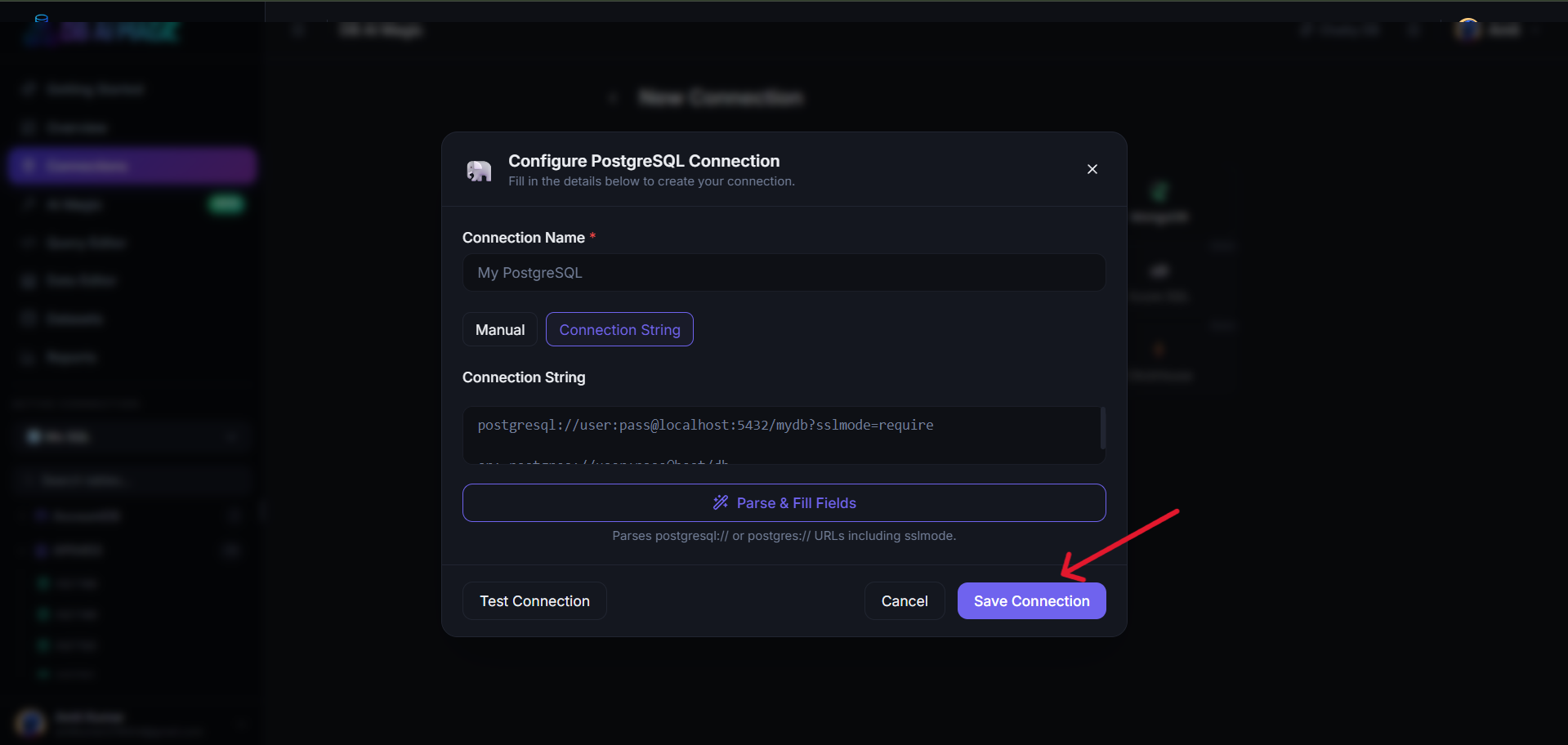Image resolution: width=1568 pixels, height=745 pixels.
Task: Switch to the Manual tab
Action: tap(500, 329)
